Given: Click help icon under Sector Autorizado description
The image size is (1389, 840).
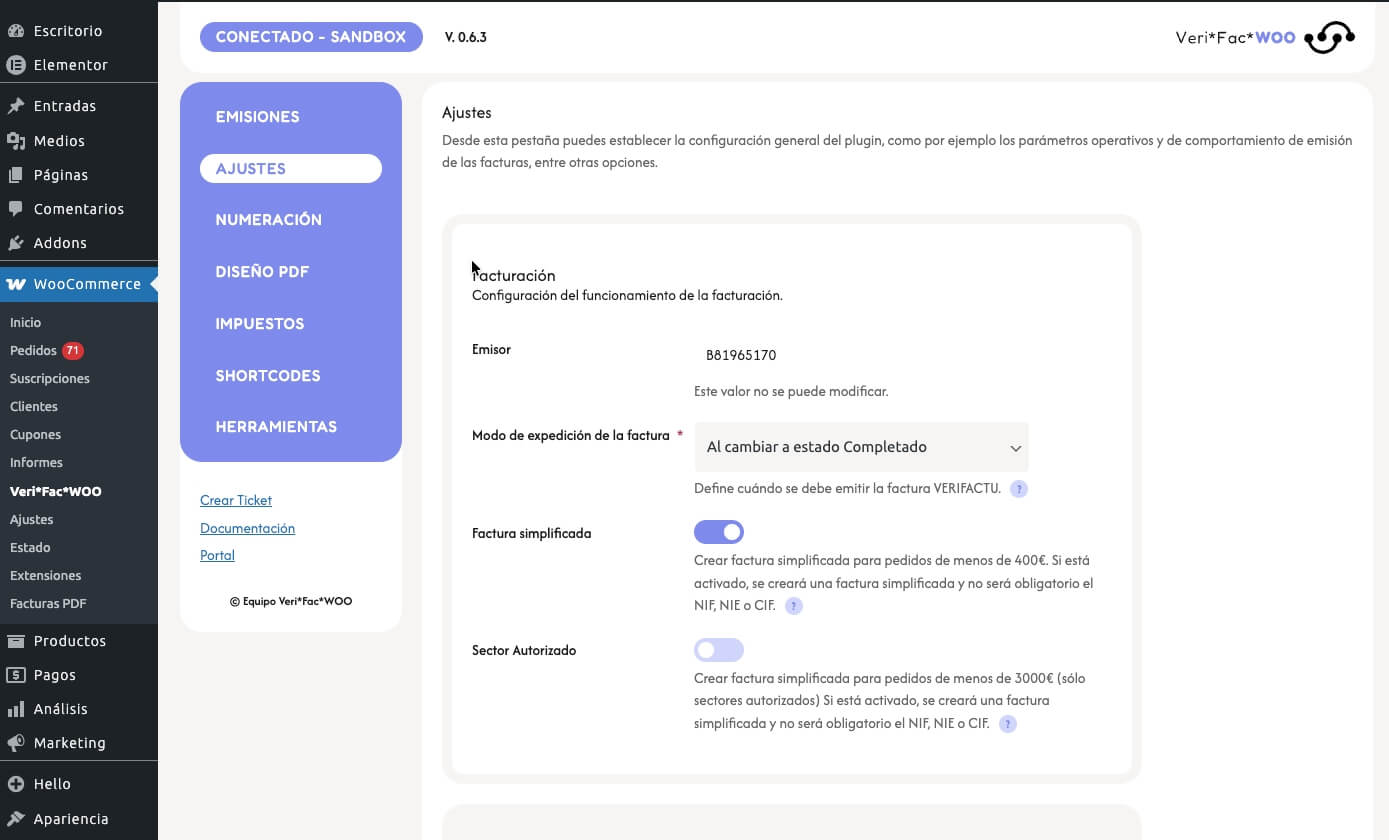Looking at the screenshot, I should (1007, 724).
